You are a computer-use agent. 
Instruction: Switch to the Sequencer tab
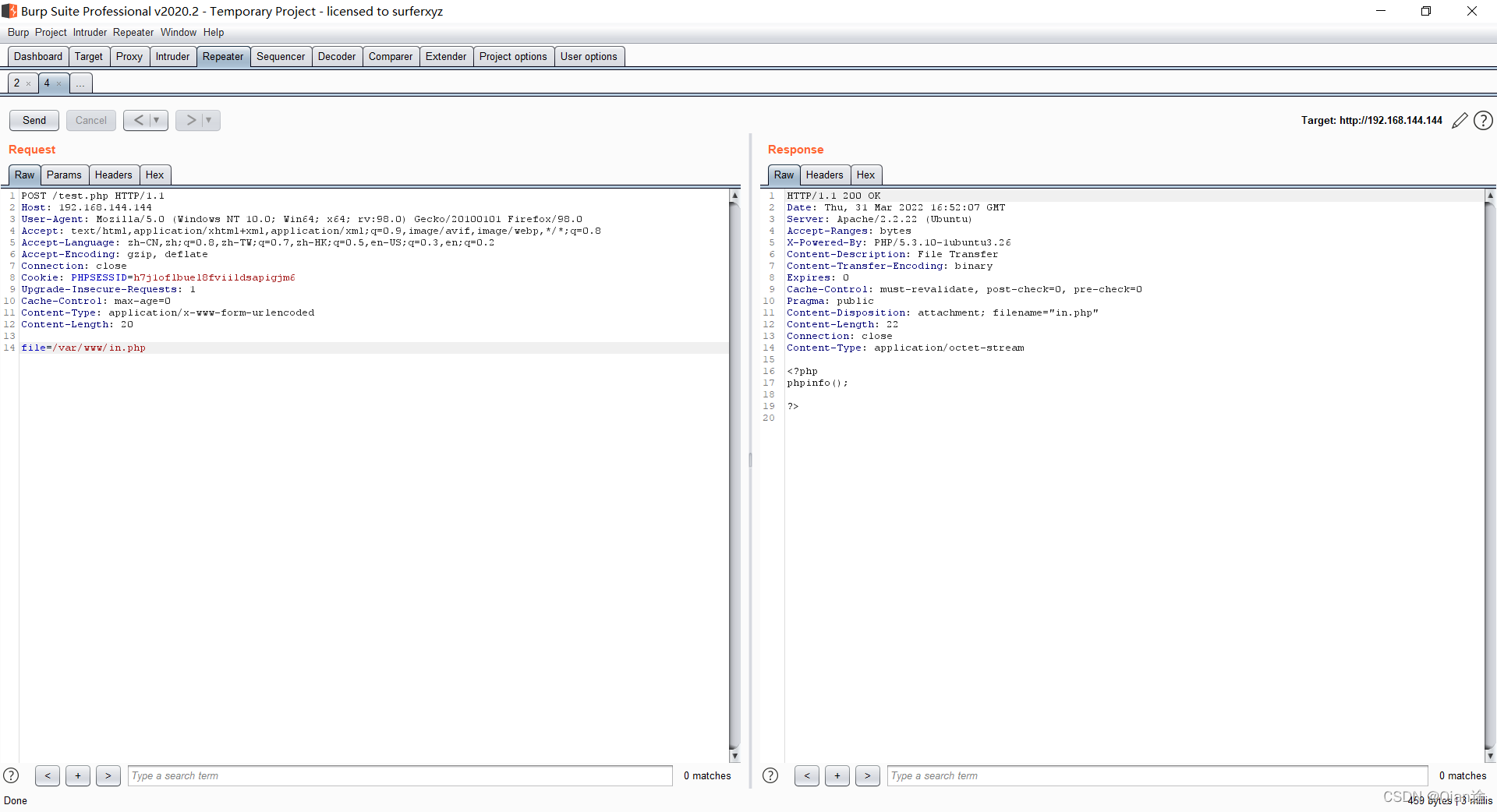[x=281, y=56]
